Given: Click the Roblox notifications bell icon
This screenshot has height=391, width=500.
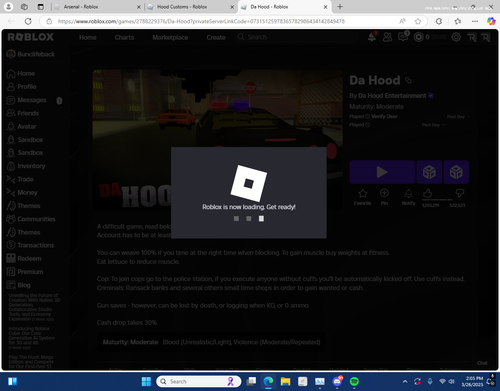Looking at the screenshot, I should [x=372, y=37].
